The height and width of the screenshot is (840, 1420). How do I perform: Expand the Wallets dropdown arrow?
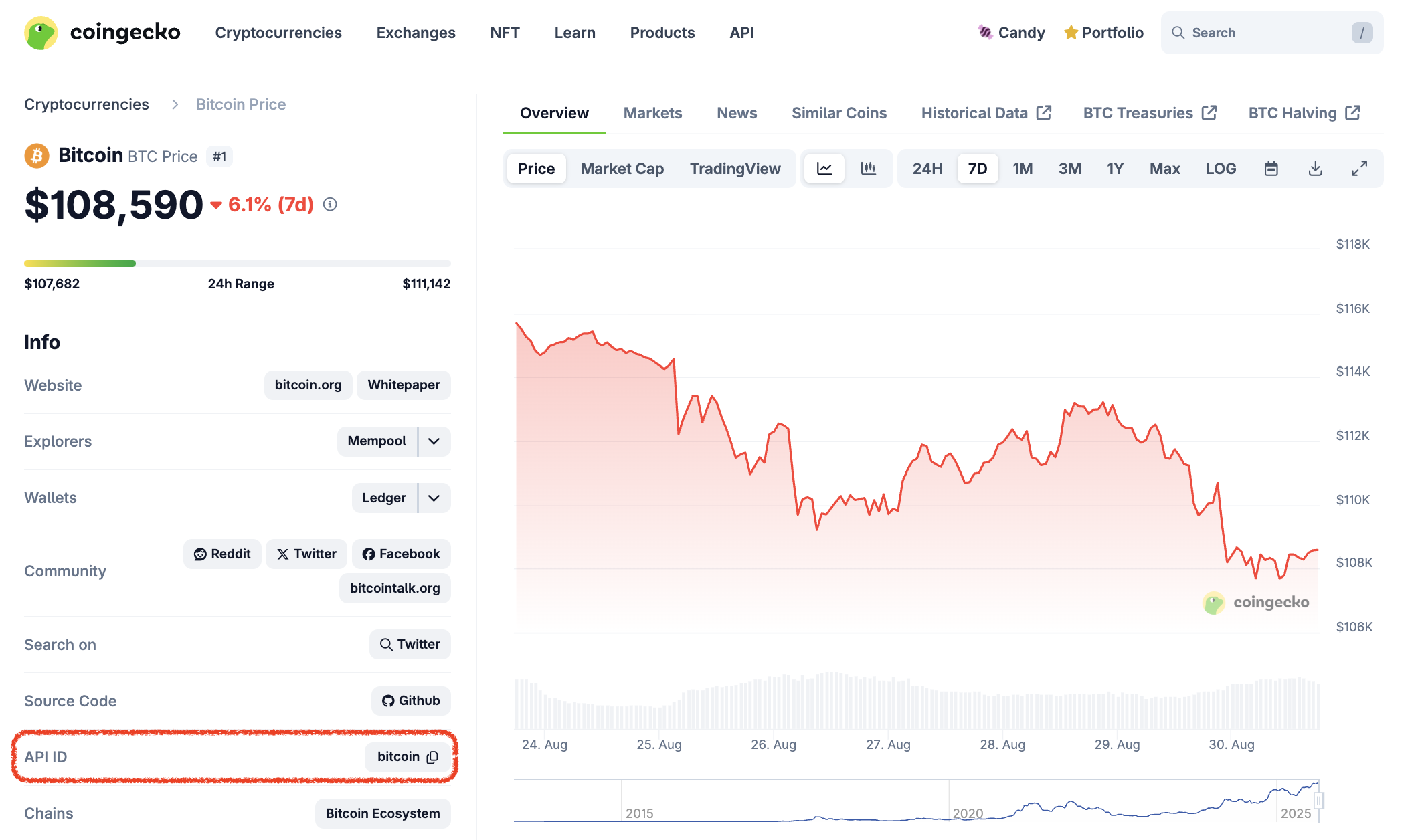click(x=434, y=498)
